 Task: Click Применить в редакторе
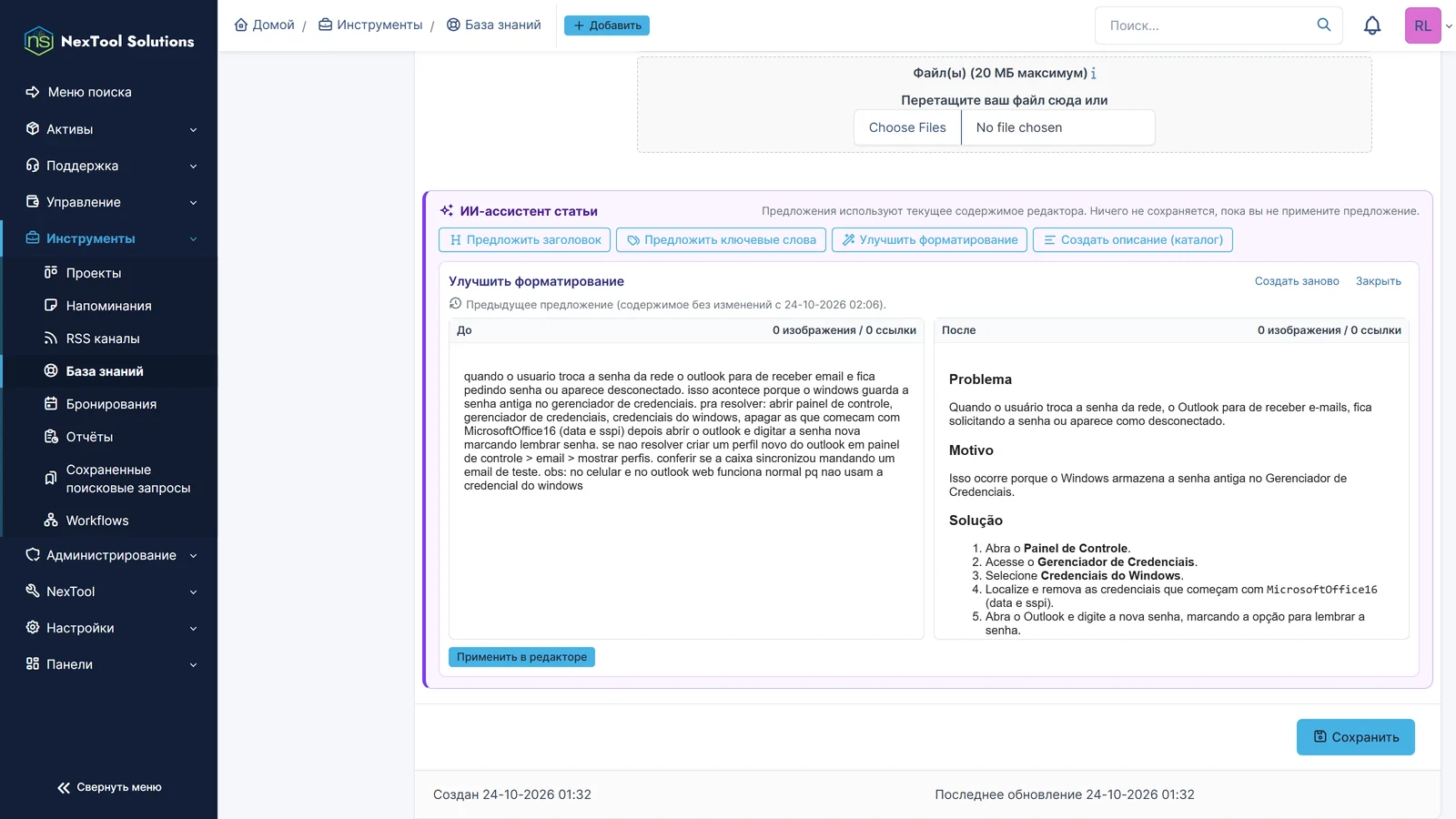click(x=521, y=657)
